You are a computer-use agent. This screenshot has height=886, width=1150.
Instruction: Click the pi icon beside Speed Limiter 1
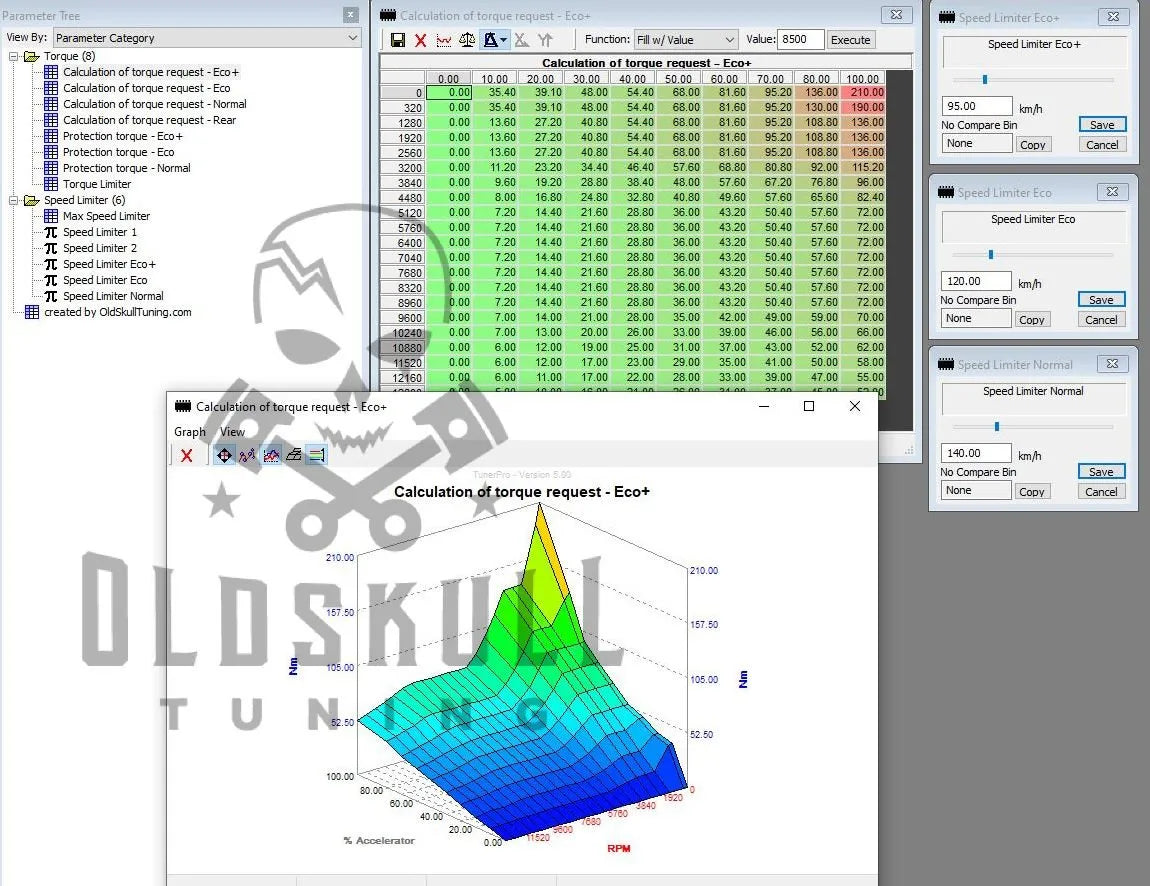click(51, 232)
